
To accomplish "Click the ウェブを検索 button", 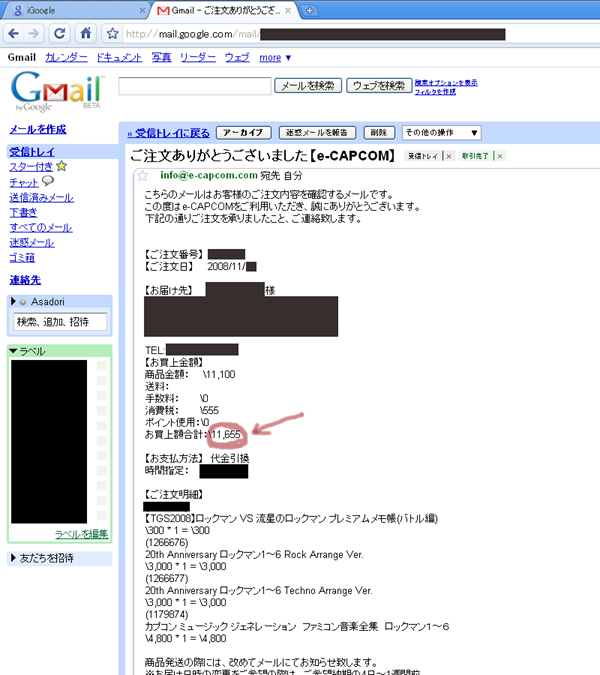I will coord(379,86).
